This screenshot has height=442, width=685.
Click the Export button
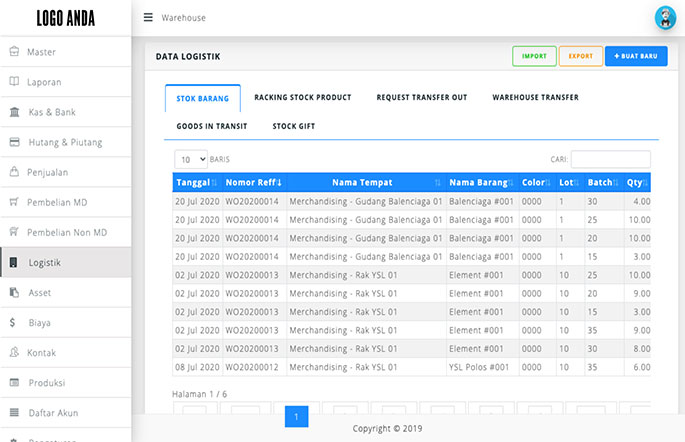[x=581, y=56]
